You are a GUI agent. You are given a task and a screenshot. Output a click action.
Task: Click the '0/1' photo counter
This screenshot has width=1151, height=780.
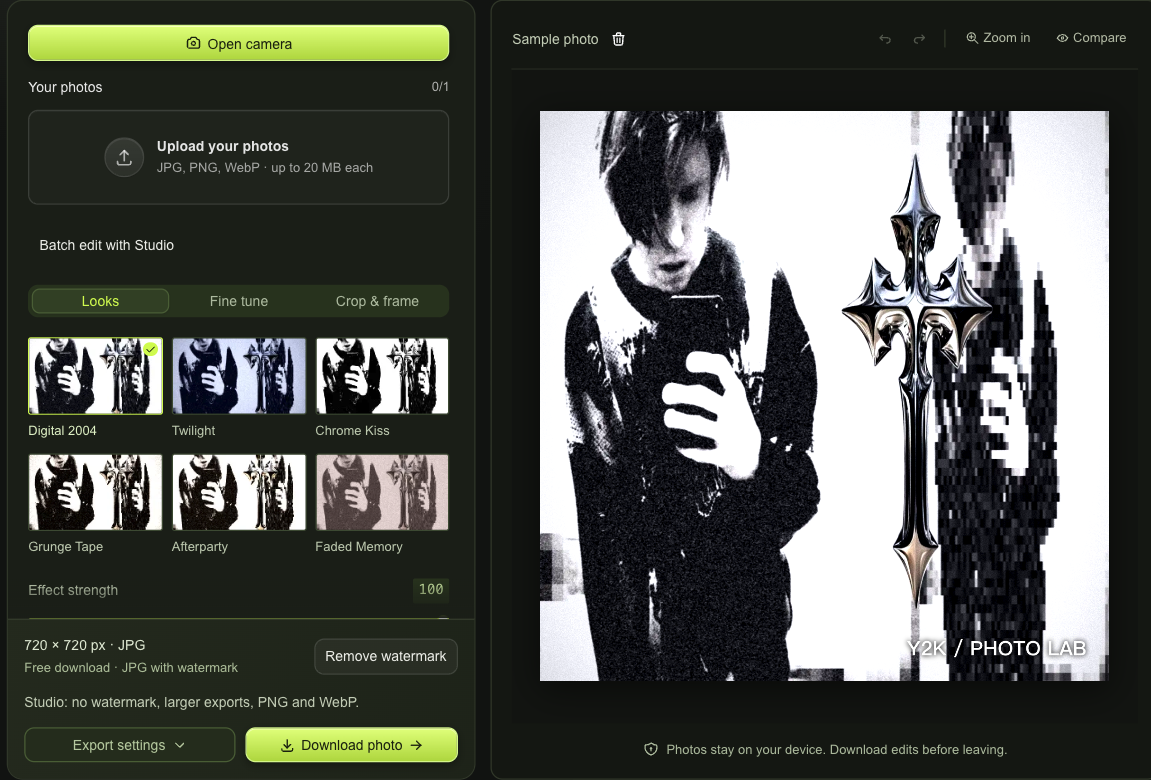[440, 87]
